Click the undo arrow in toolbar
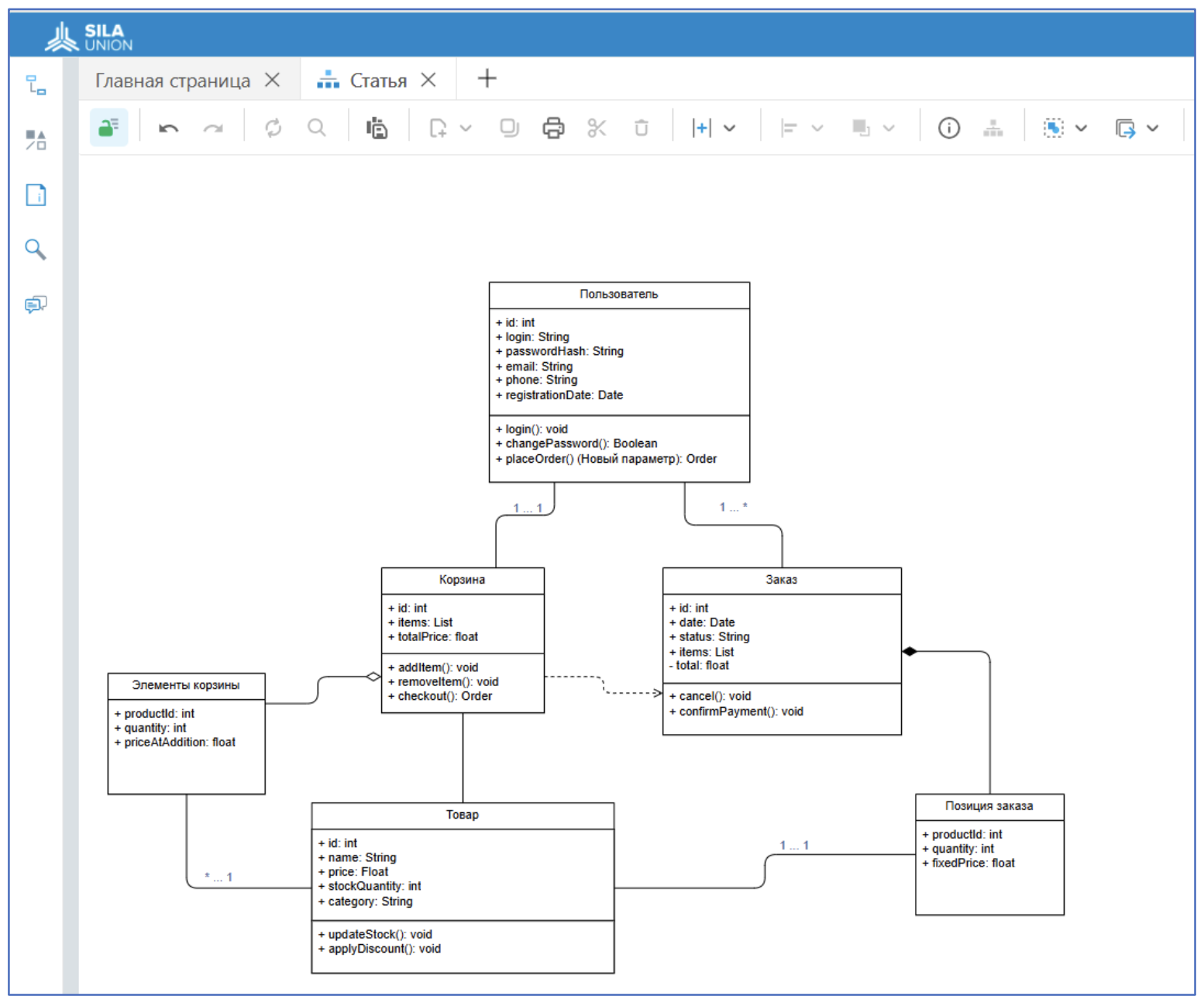The height and width of the screenshot is (1003, 1204). 168,129
